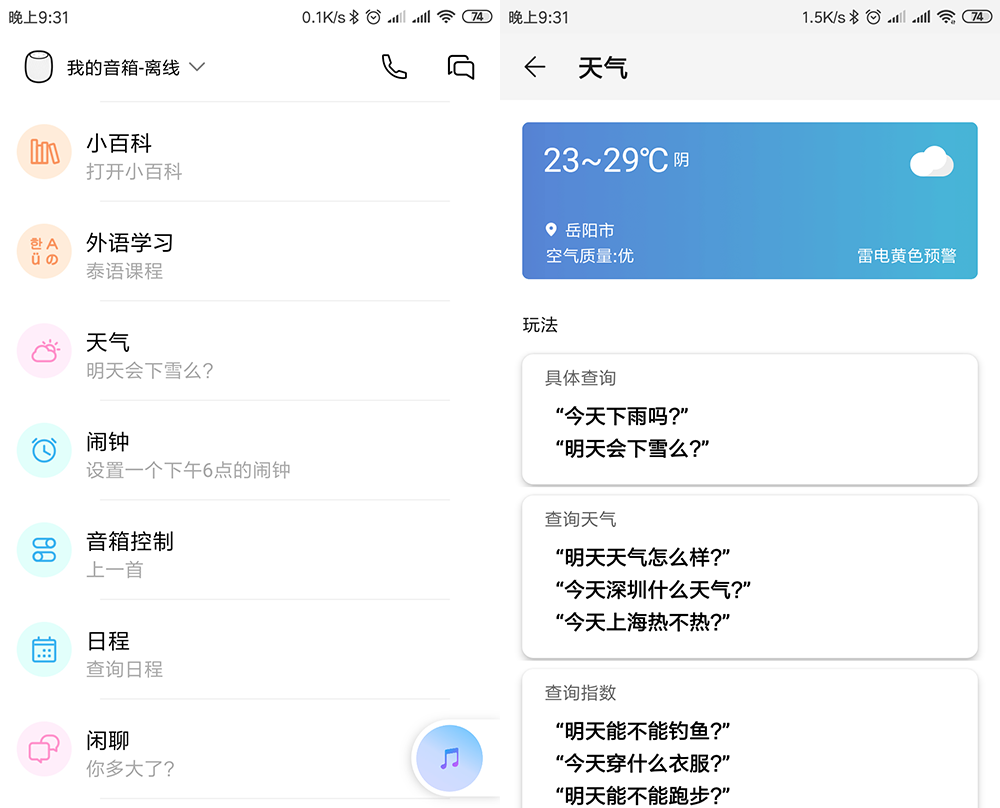1000x808 pixels.
Task: Tap the 闲聊 chat bubbles icon
Action: point(44,748)
